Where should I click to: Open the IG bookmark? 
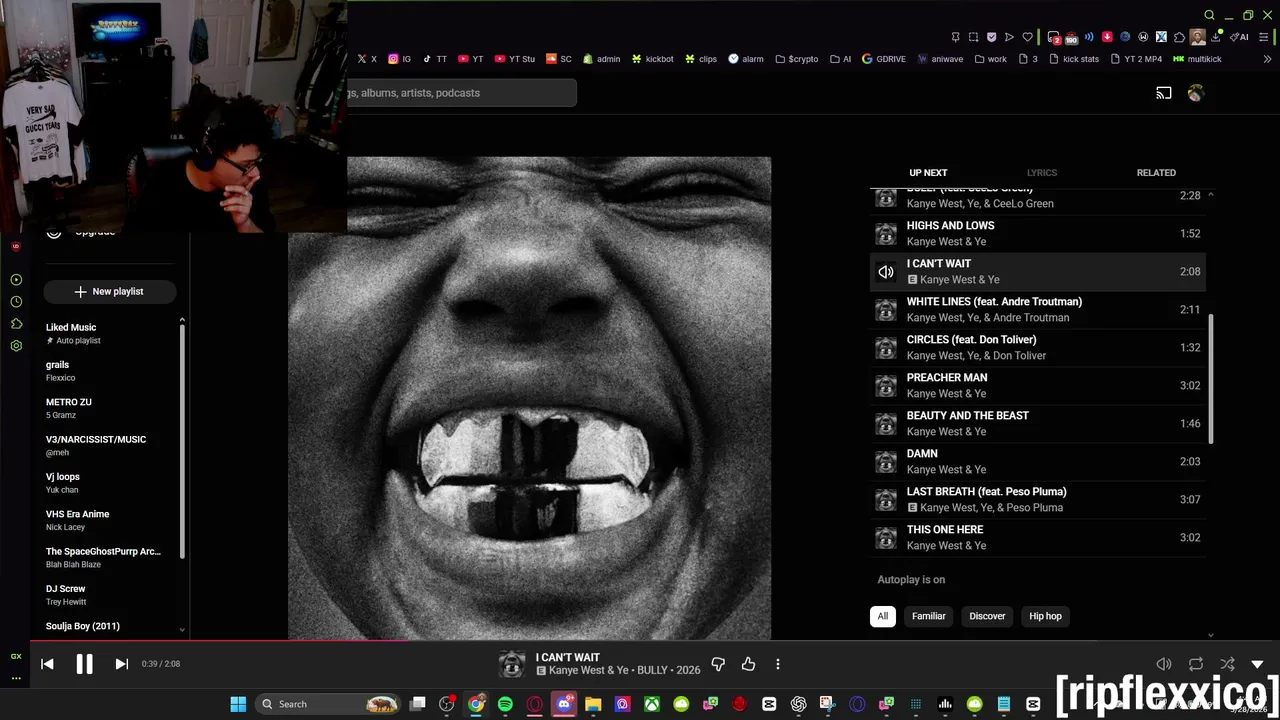point(399,59)
